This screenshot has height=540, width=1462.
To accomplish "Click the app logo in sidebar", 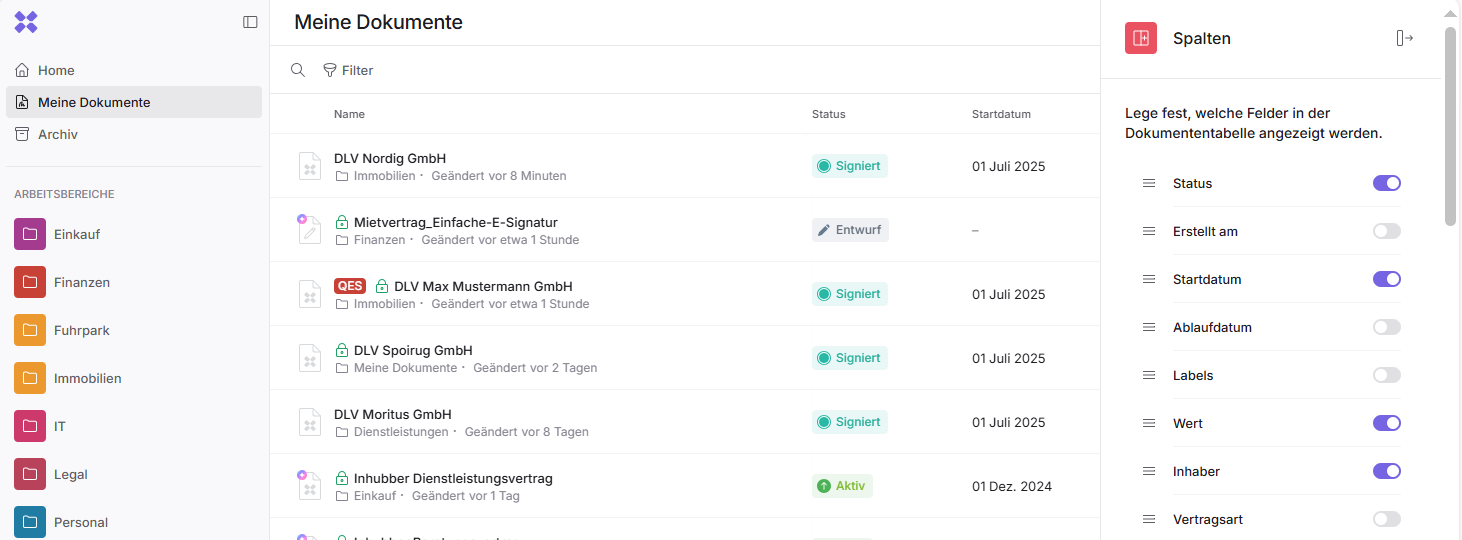I will click(26, 22).
